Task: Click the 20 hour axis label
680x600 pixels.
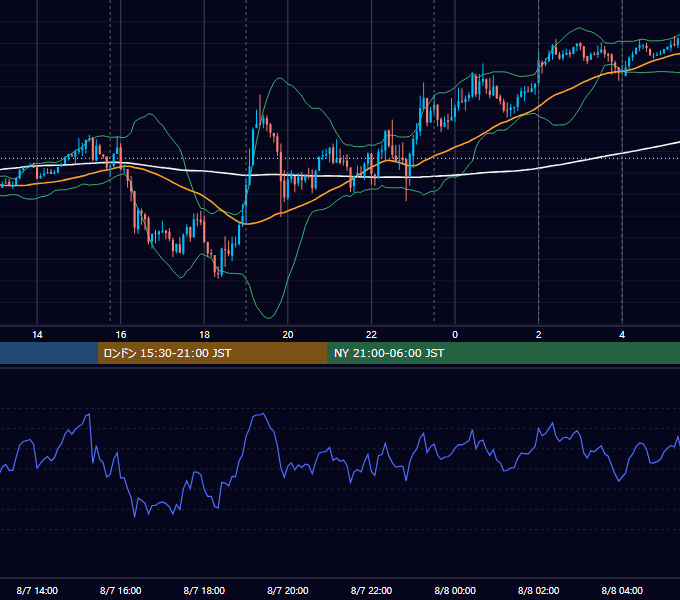Action: [x=288, y=335]
